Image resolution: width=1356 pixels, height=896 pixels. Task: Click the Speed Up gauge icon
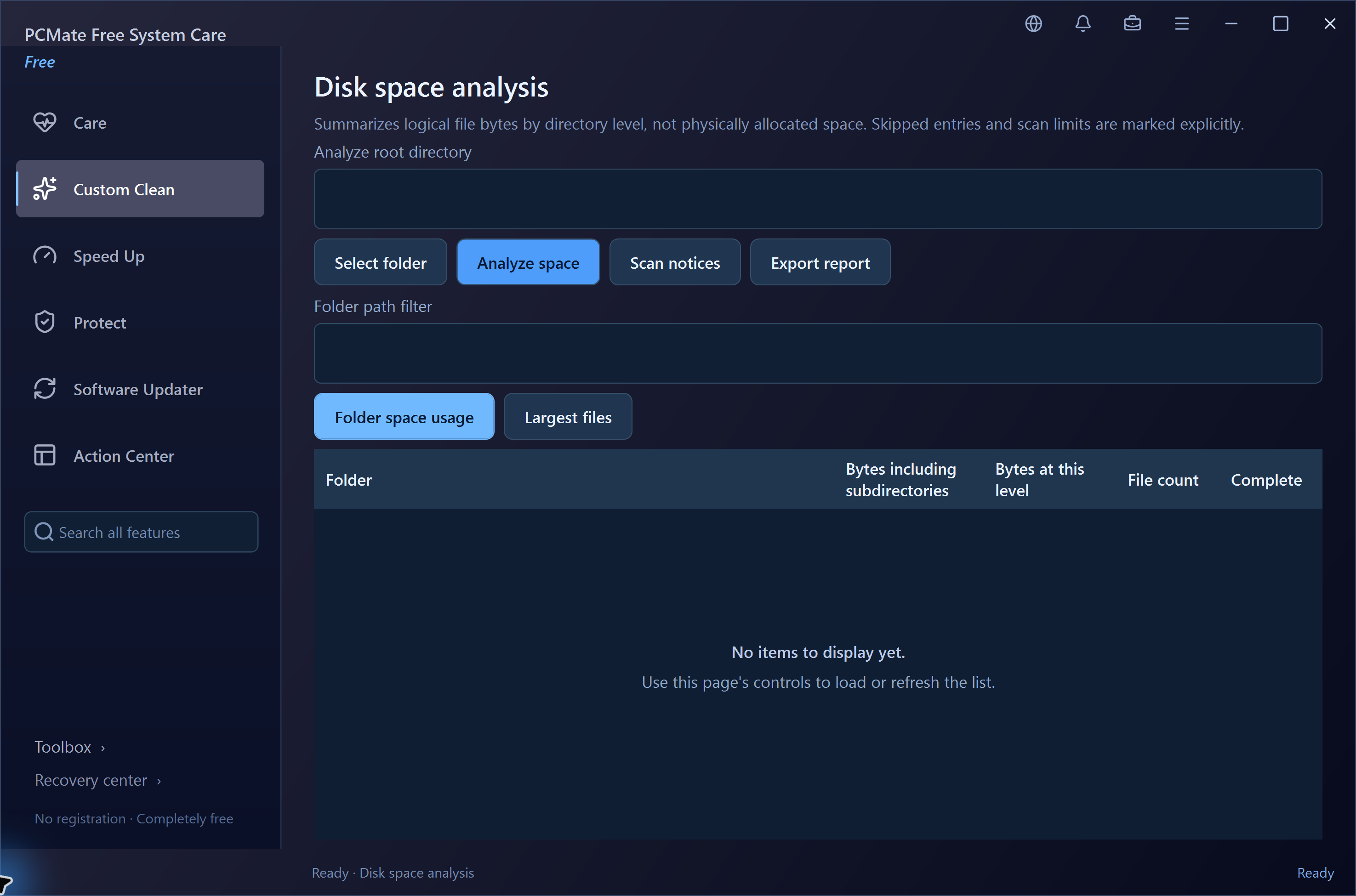(45, 255)
